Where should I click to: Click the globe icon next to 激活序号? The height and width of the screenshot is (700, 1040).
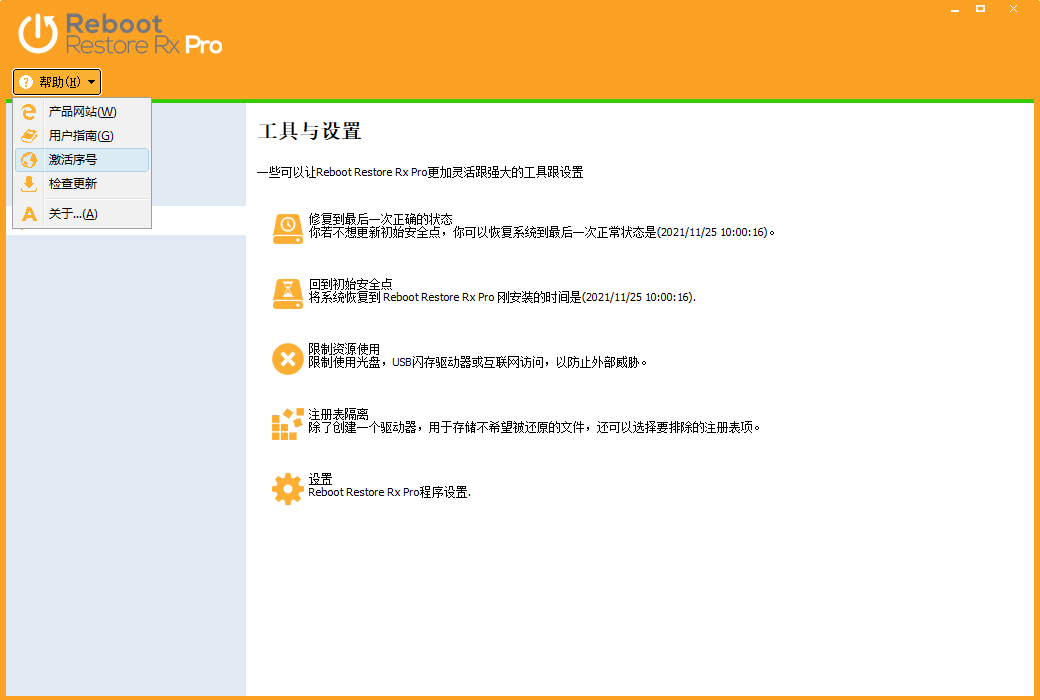coord(29,160)
